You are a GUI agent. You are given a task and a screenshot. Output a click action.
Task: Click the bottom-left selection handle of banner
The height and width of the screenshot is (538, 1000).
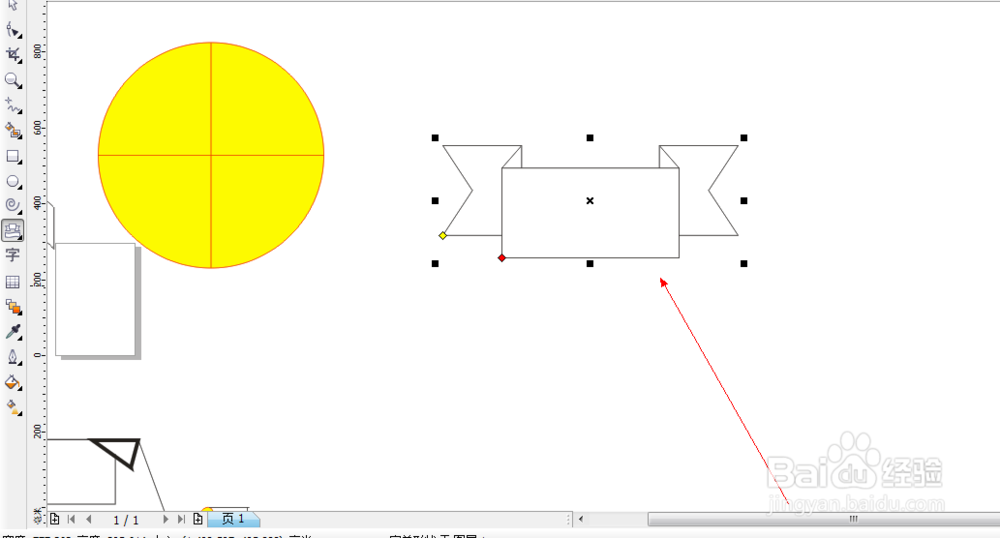coord(435,263)
